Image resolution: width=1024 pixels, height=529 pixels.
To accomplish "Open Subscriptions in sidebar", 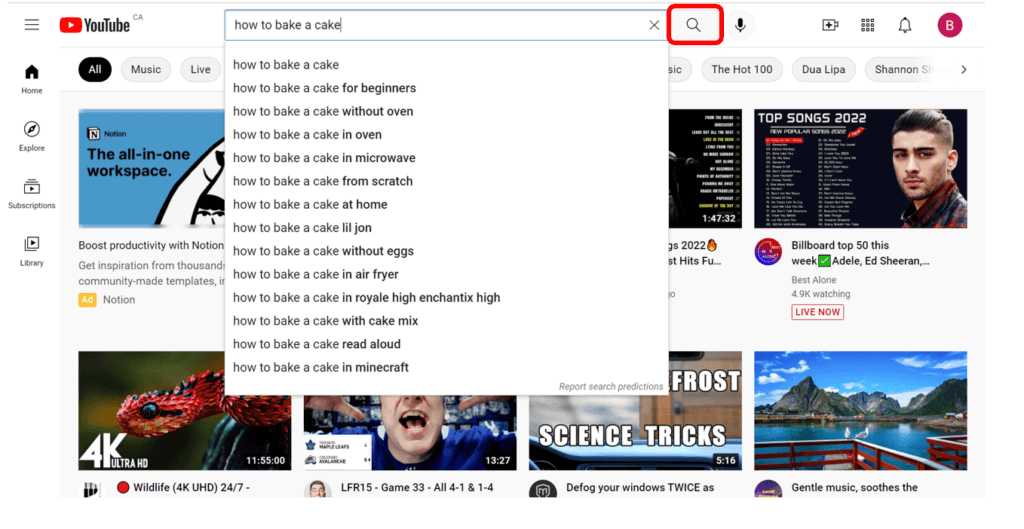I will coord(31,194).
